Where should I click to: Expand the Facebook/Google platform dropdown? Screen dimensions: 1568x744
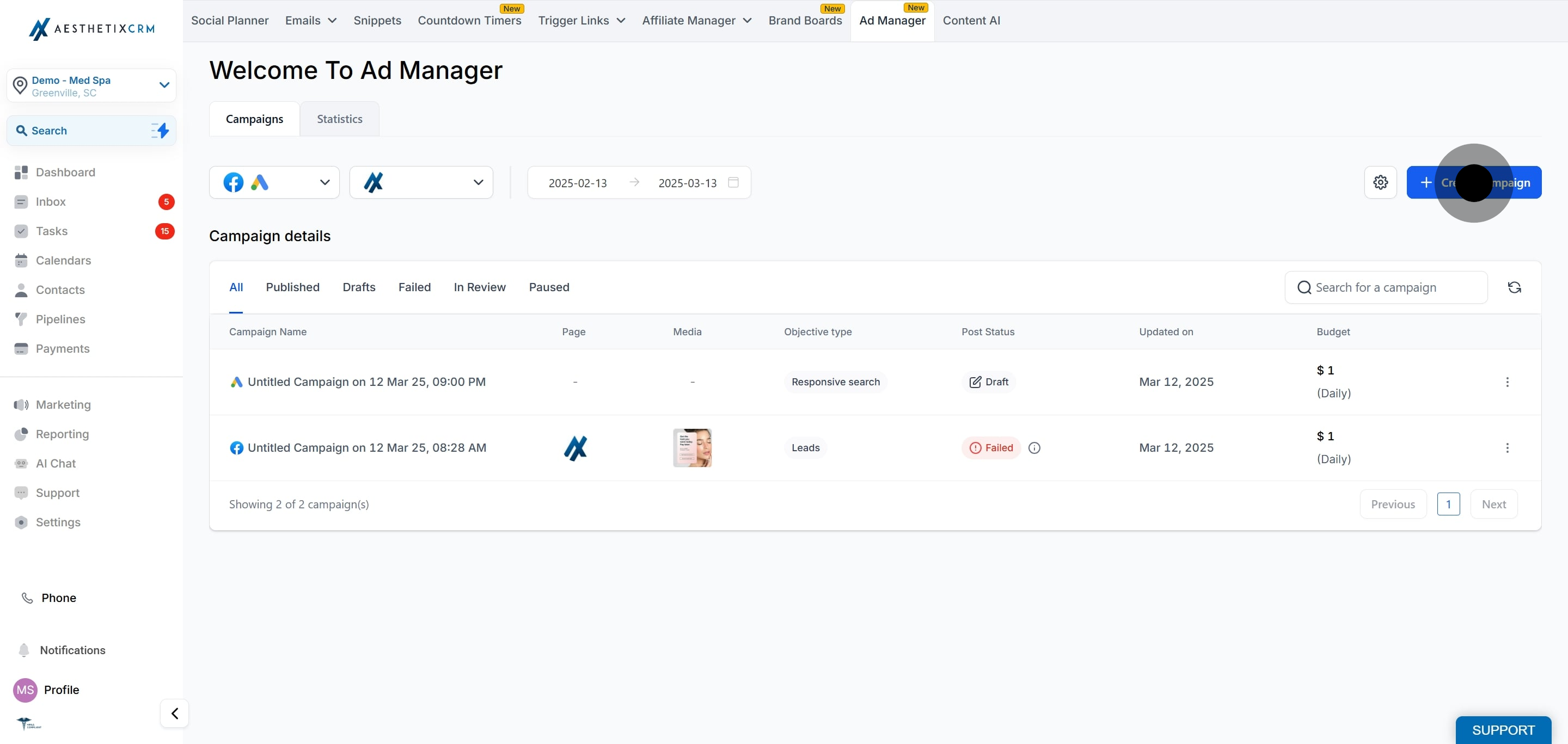point(274,182)
